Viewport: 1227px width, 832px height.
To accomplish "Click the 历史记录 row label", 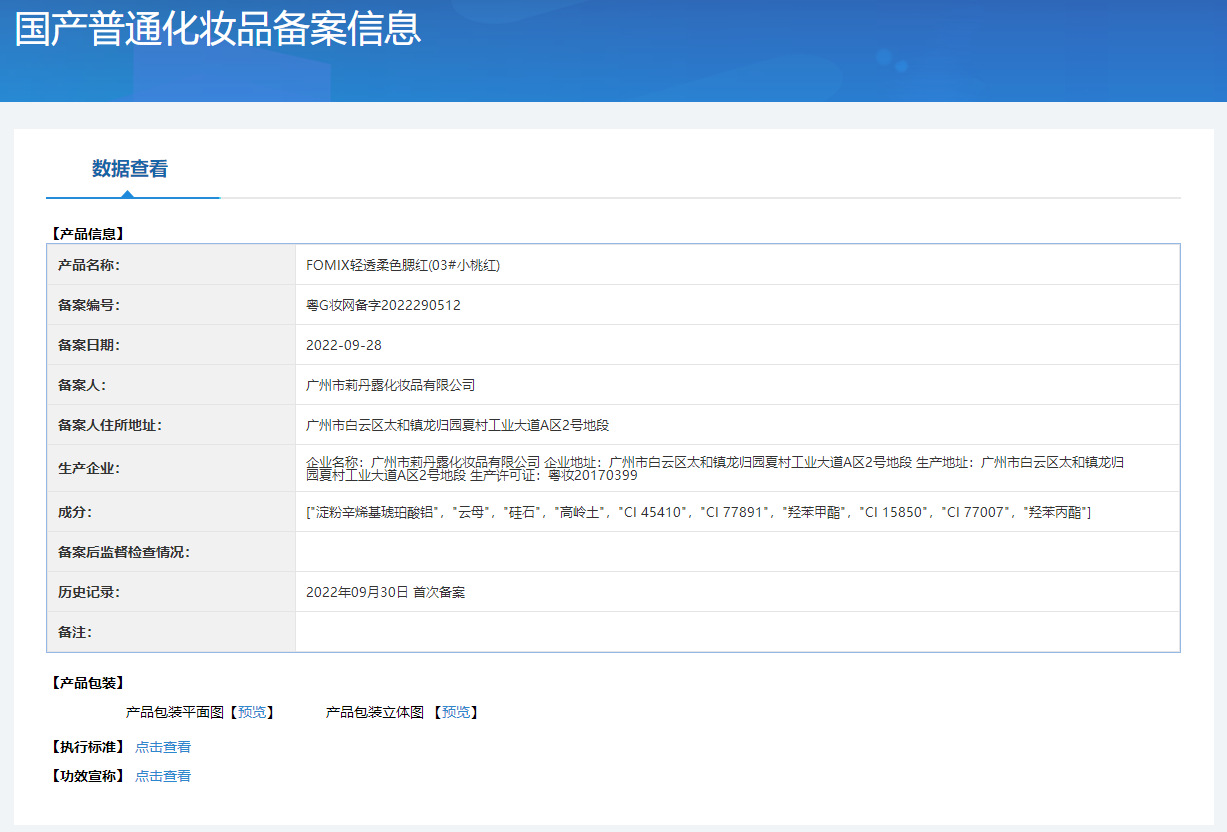I will pyautogui.click(x=89, y=592).
